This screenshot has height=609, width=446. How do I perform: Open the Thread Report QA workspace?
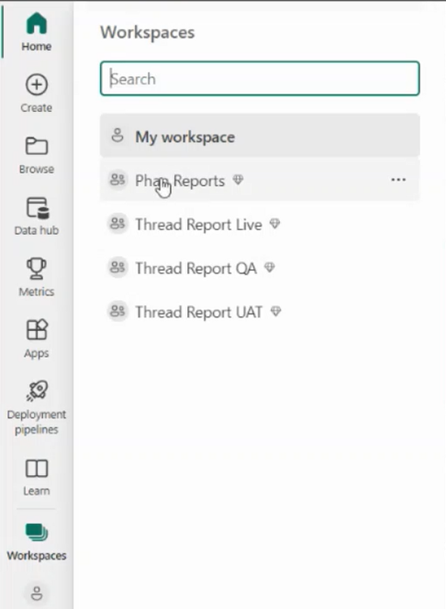260,268
